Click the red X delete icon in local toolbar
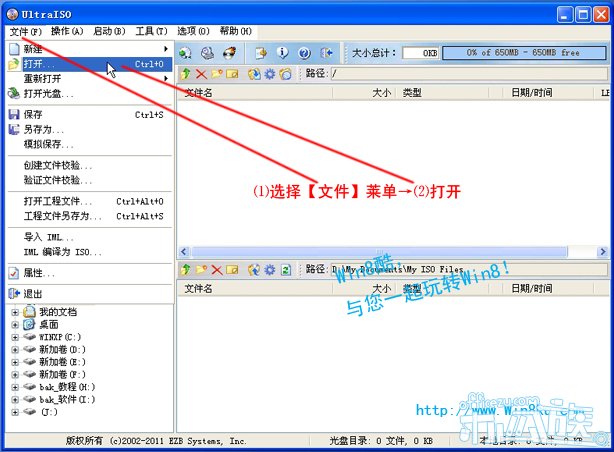Screen dimensions: 614x452 pyautogui.click(x=217, y=269)
